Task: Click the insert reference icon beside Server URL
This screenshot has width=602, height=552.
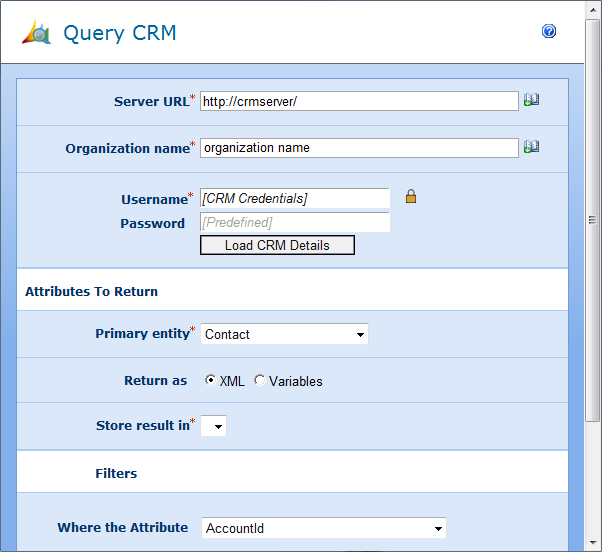Action: 531,100
